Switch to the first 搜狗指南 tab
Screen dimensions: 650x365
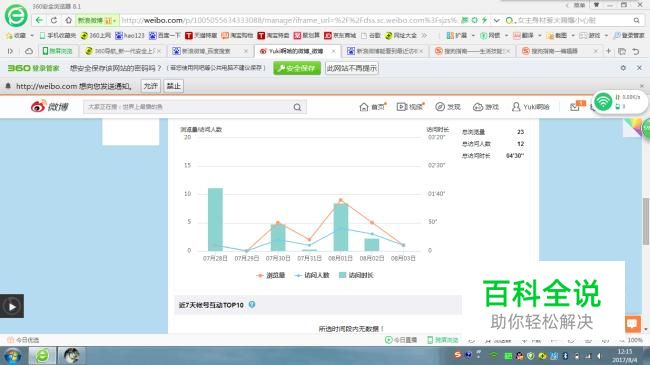(x=472, y=51)
